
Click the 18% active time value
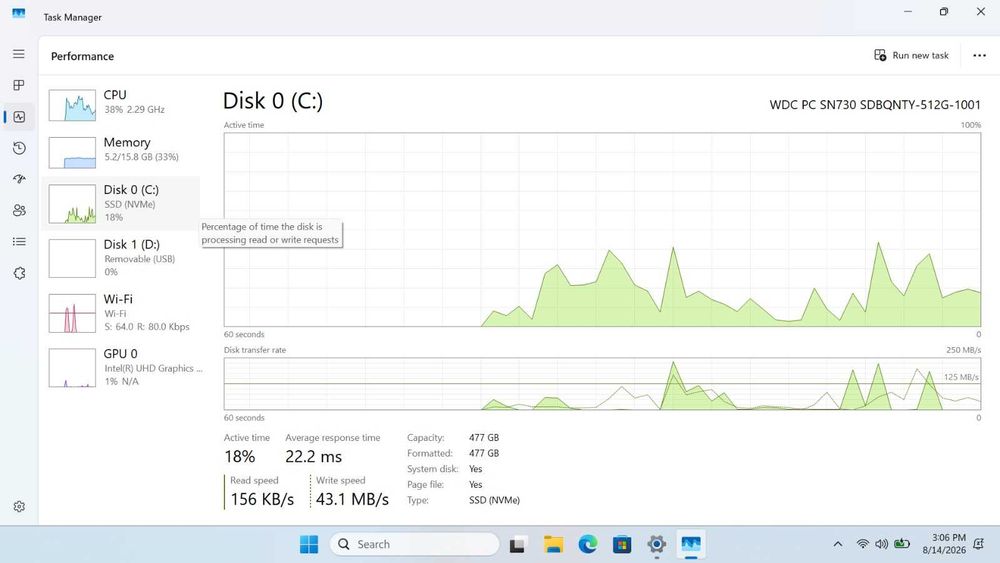[x=240, y=457]
